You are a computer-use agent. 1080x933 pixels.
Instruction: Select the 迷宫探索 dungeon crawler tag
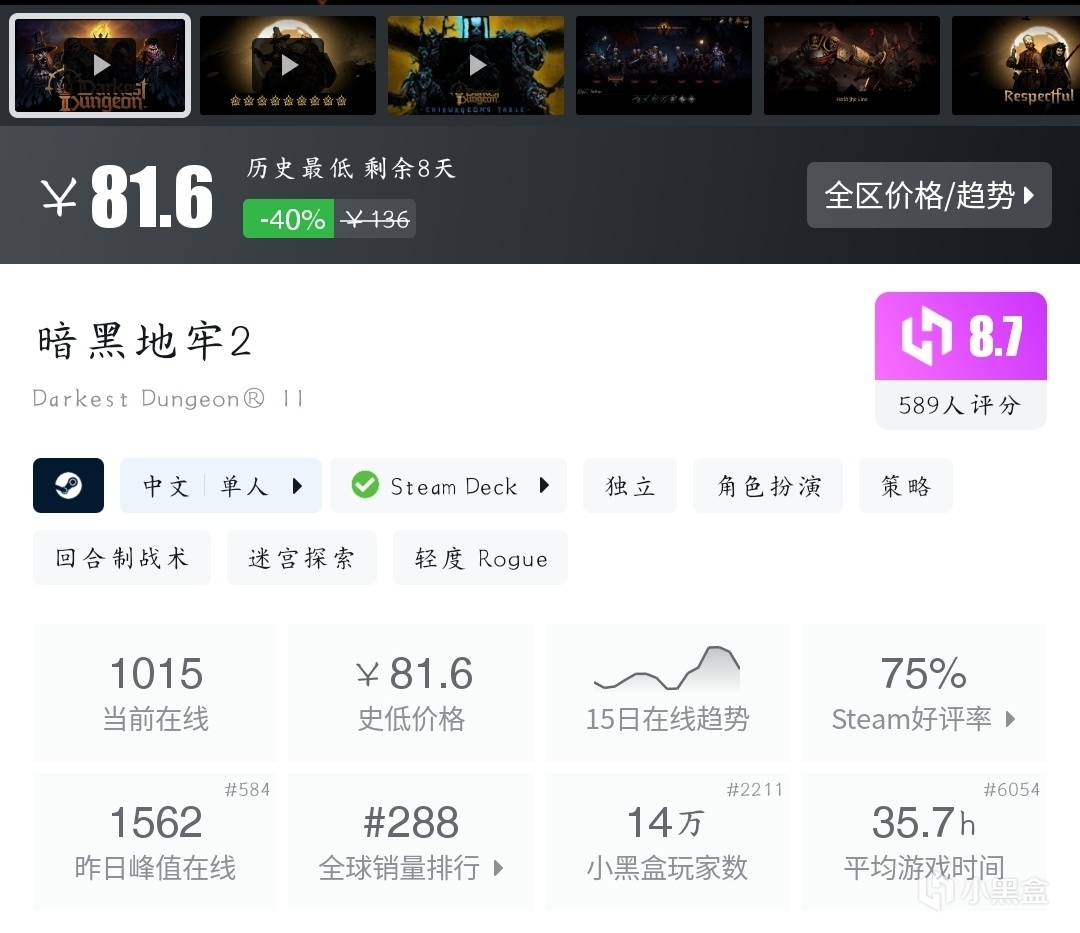click(x=302, y=558)
